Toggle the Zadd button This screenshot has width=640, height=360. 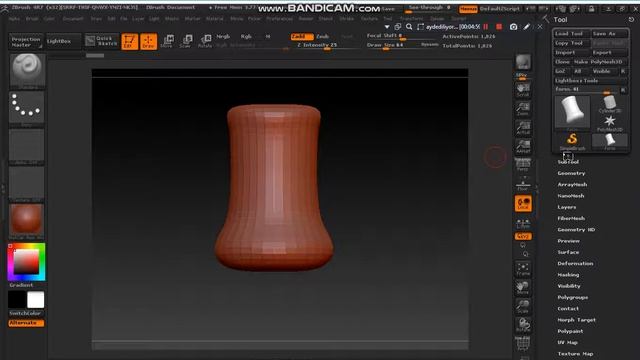(x=302, y=36)
